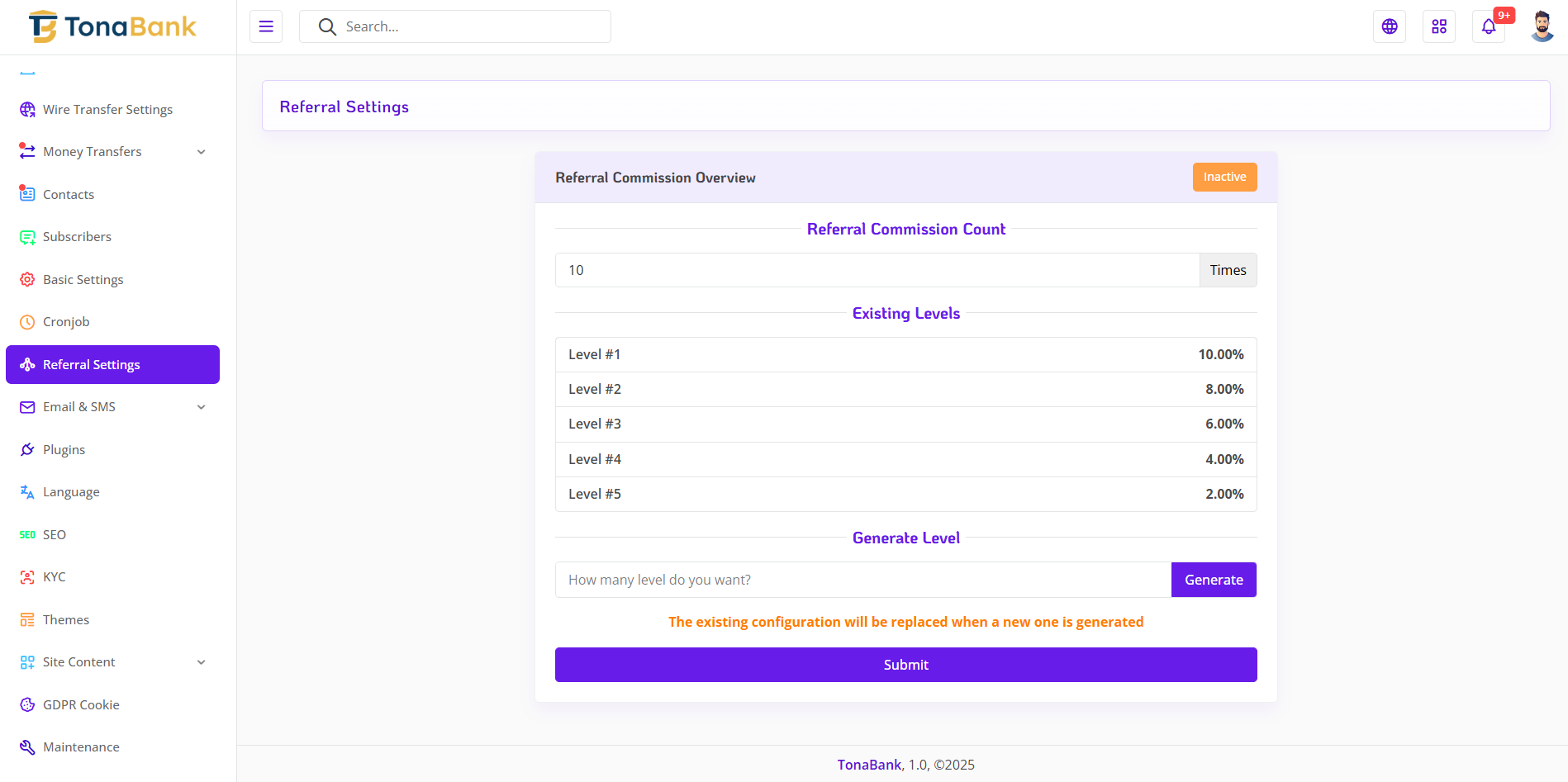This screenshot has width=1568, height=782.
Task: Open Wire Transfer Settings in sidebar
Action: (107, 110)
